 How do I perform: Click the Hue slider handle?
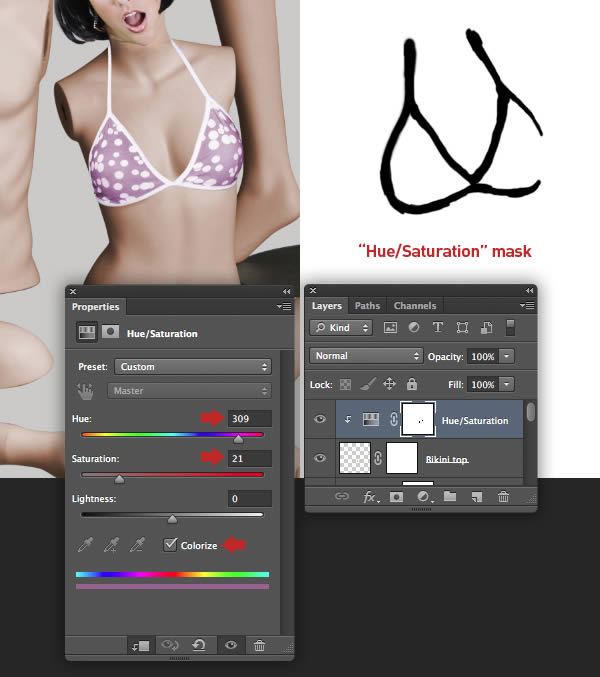coord(238,439)
